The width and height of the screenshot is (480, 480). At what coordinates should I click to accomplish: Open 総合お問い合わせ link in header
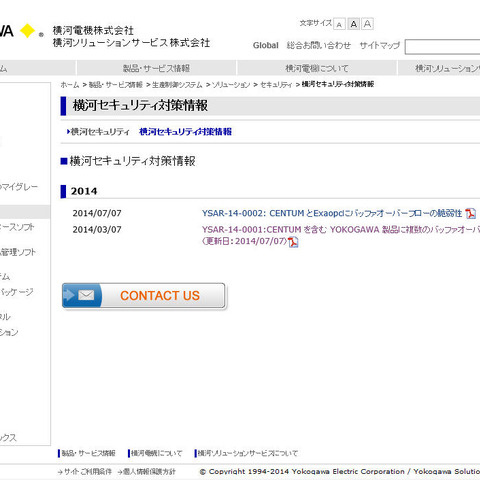[x=319, y=45]
